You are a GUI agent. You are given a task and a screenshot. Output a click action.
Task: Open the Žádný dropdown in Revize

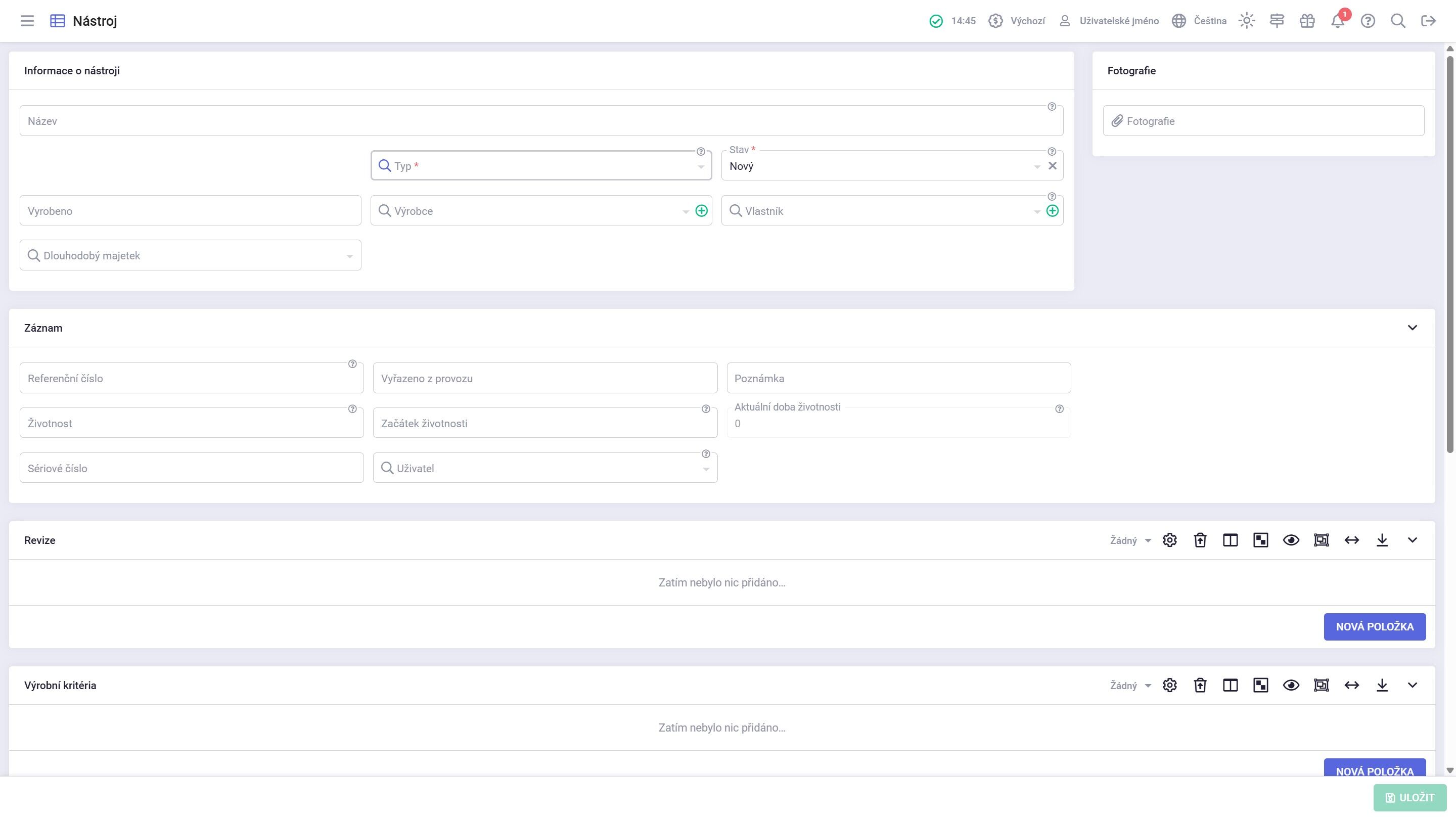1130,540
